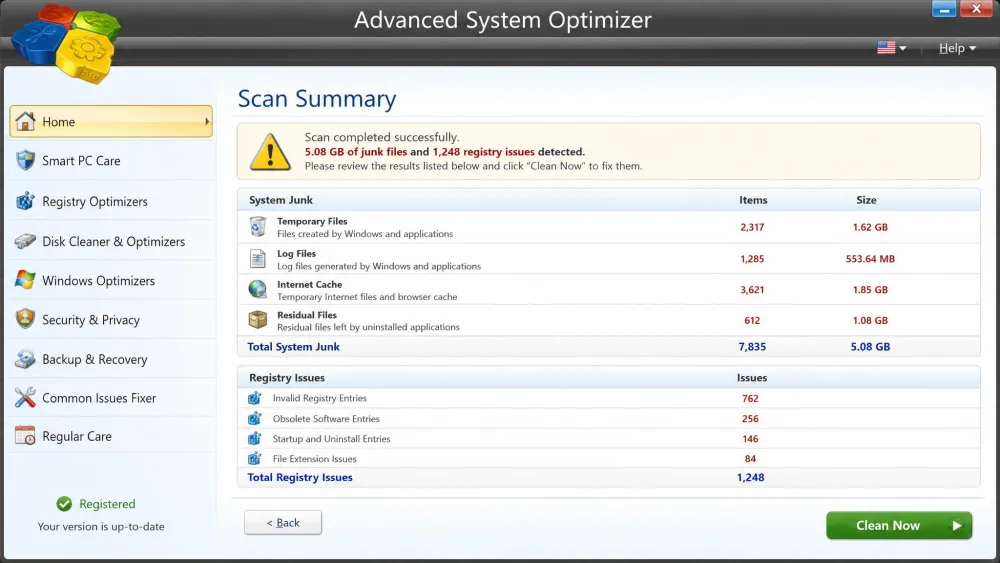
Task: Click the Total Registry Issues label
Action: tap(300, 478)
